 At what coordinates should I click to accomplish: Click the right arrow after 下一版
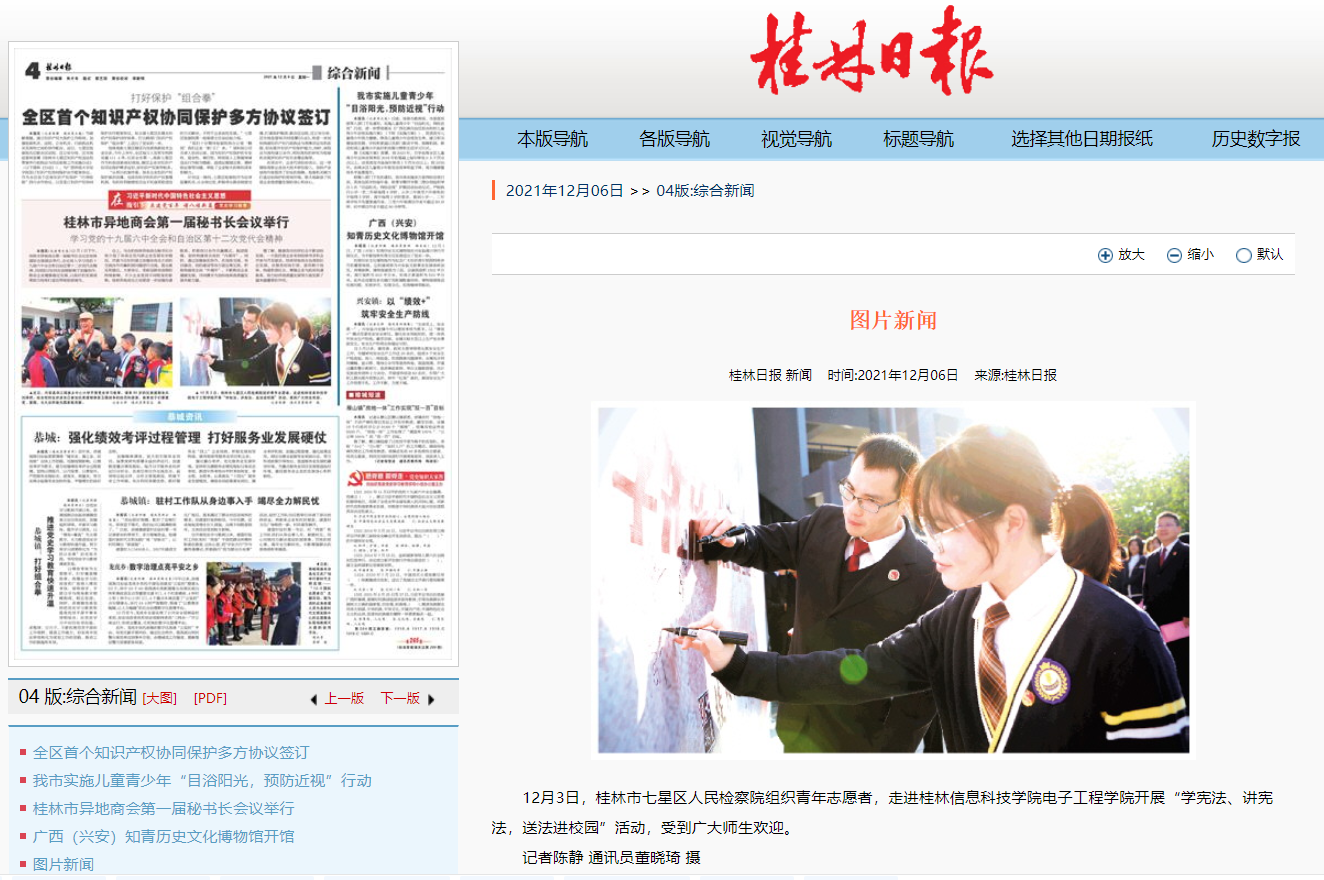(x=432, y=699)
